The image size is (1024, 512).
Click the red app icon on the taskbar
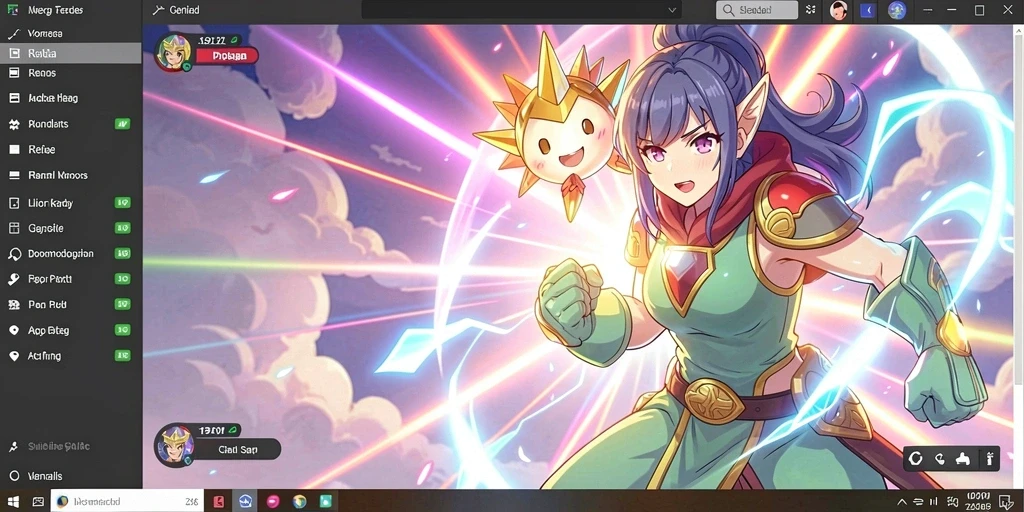click(219, 502)
